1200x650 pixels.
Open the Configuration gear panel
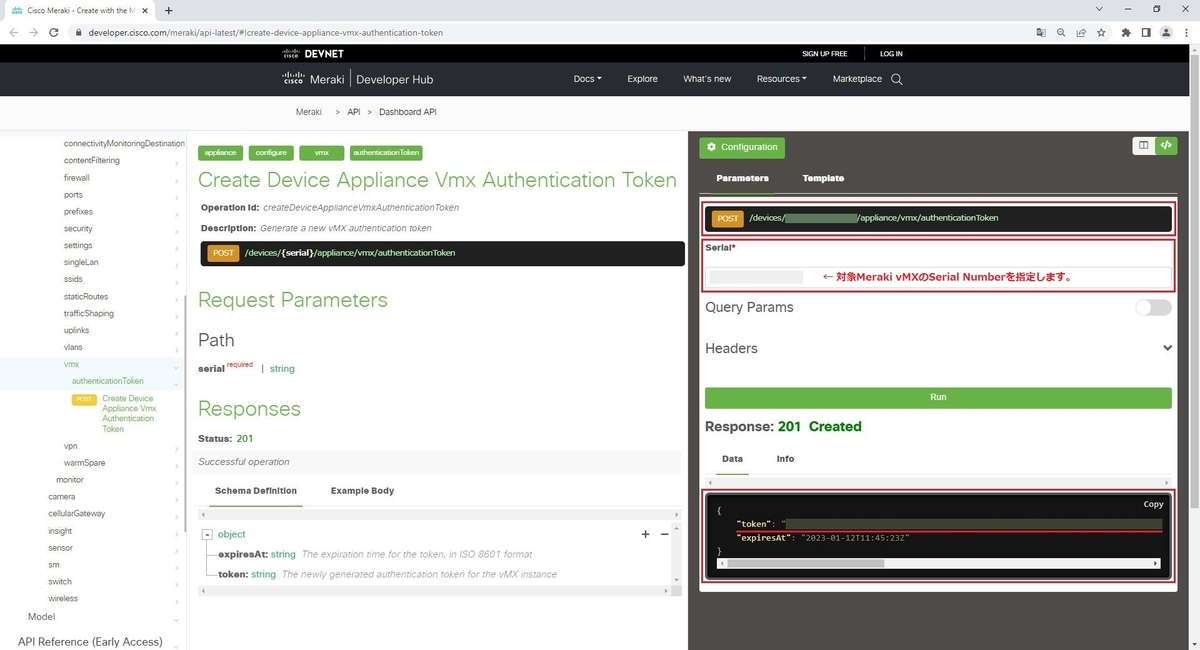click(x=742, y=147)
